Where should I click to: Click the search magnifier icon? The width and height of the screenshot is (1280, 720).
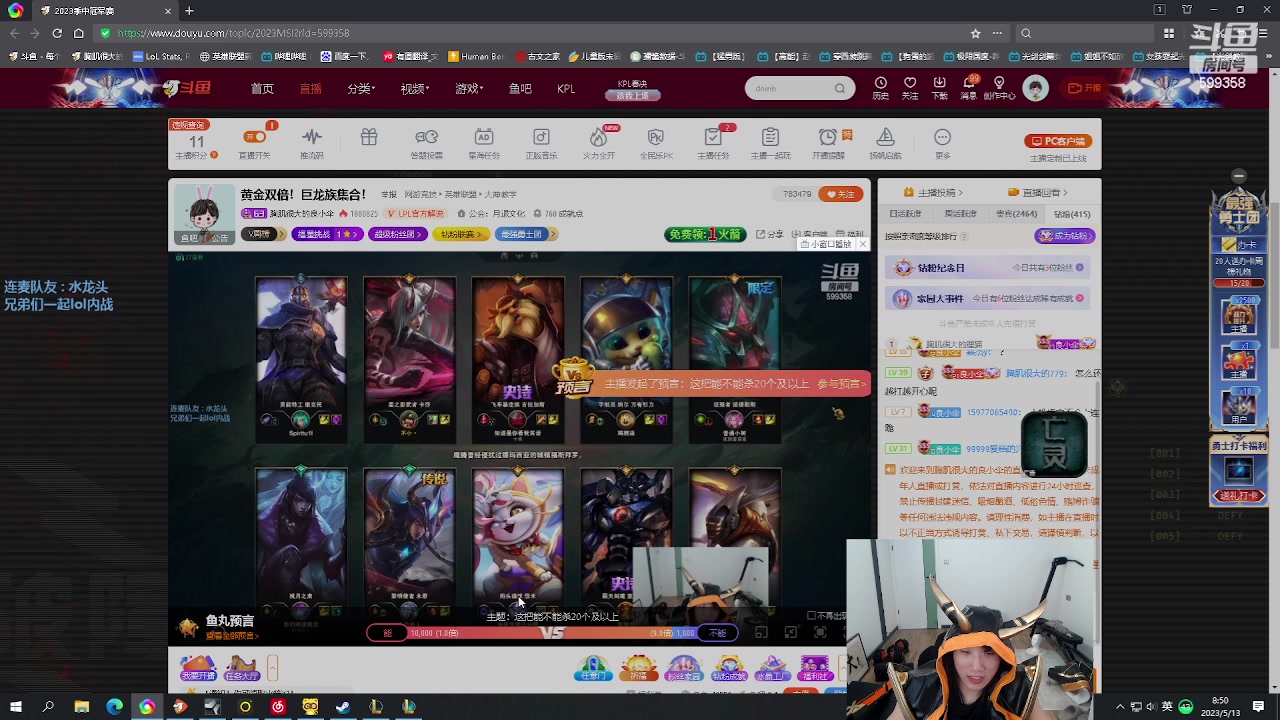[x=840, y=88]
